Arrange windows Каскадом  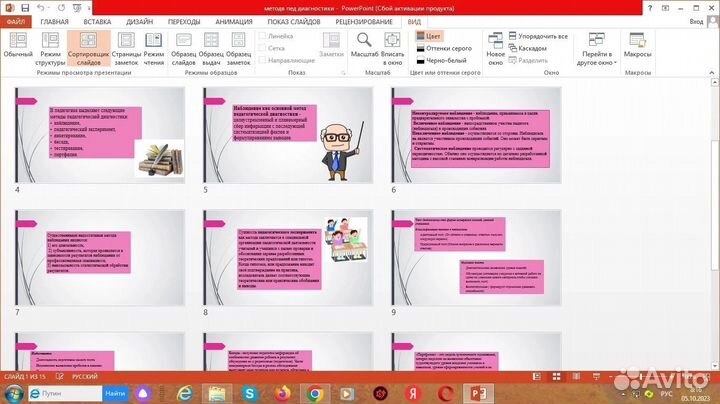pos(528,48)
